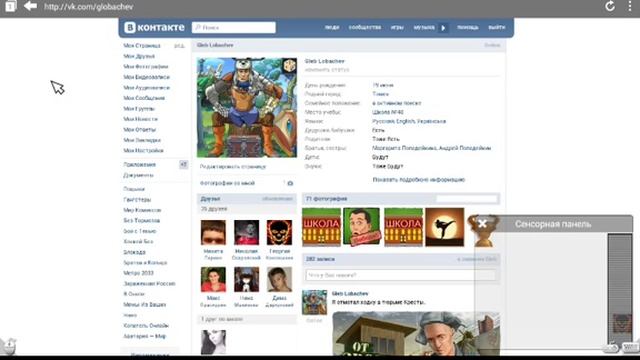Click the camera icon beside Фотографии со мной
This screenshot has width=640, height=360.
pyautogui.click(x=290, y=183)
